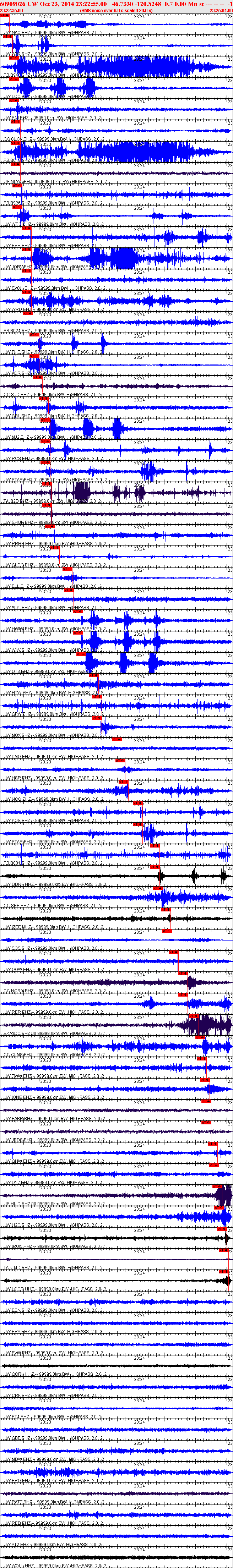Click the end time 23:25:04.00 label

click(x=221, y=10)
